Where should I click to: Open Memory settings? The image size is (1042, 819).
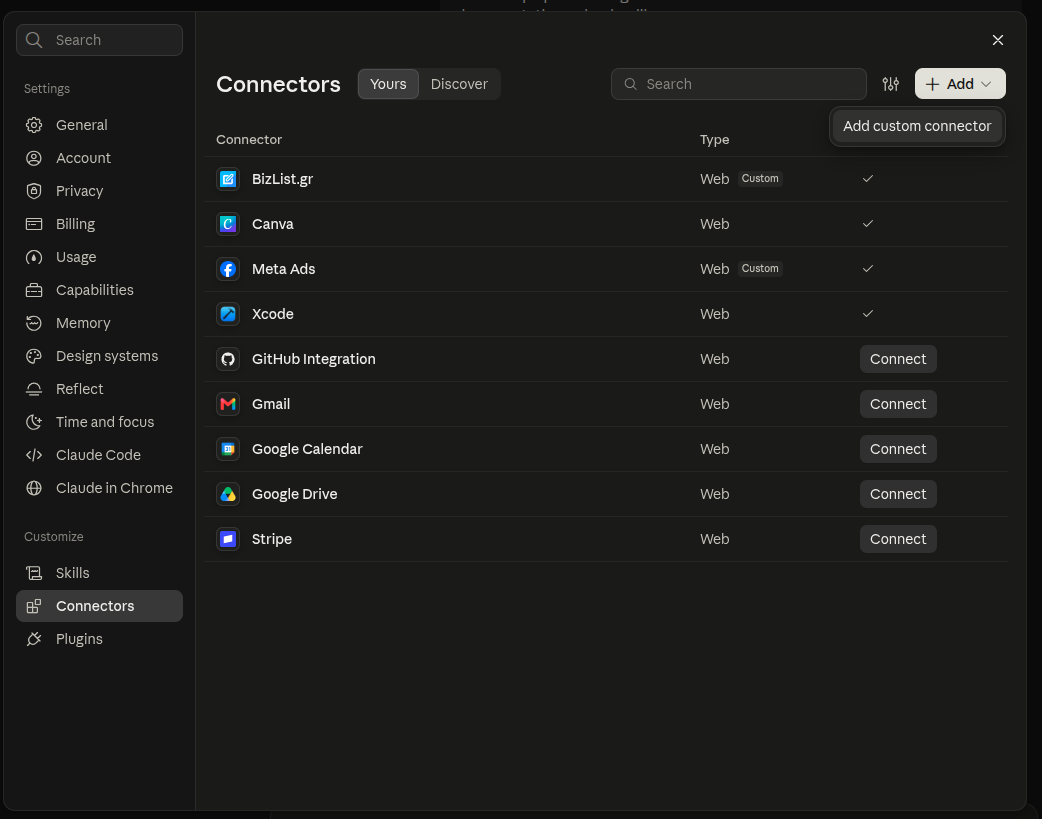(100, 323)
